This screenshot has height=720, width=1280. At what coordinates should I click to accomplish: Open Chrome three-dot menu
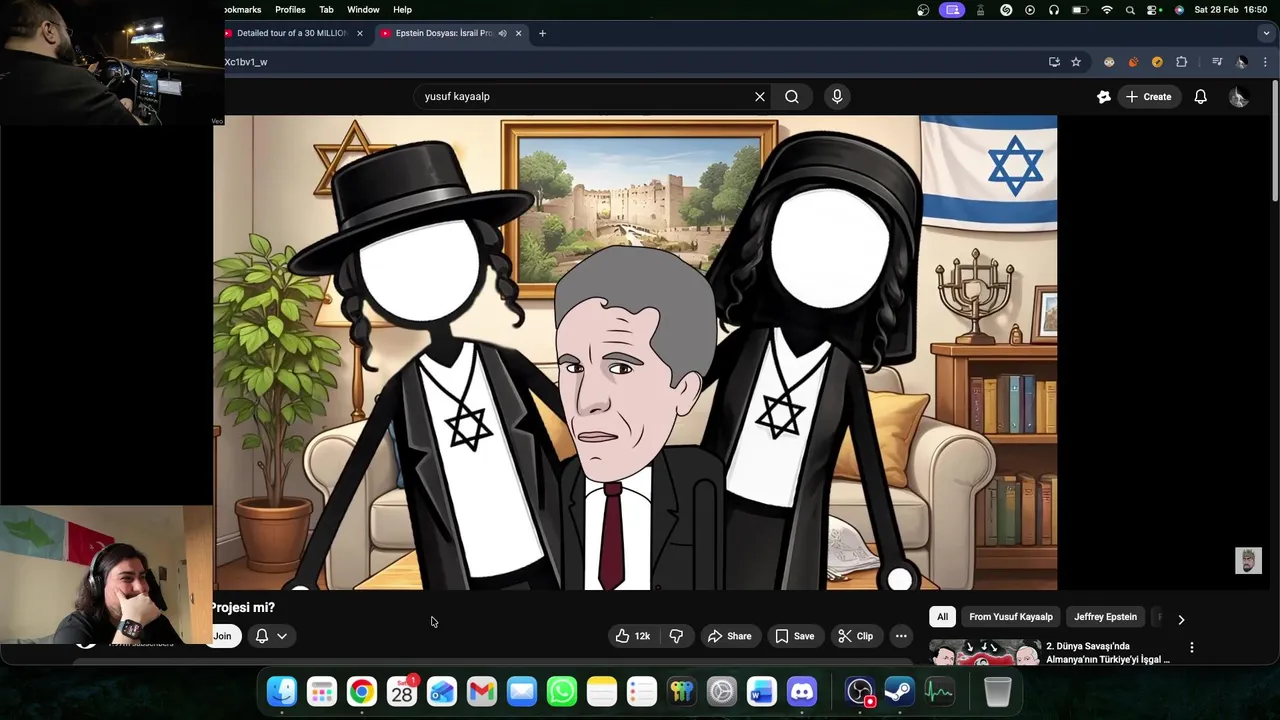pos(1265,62)
